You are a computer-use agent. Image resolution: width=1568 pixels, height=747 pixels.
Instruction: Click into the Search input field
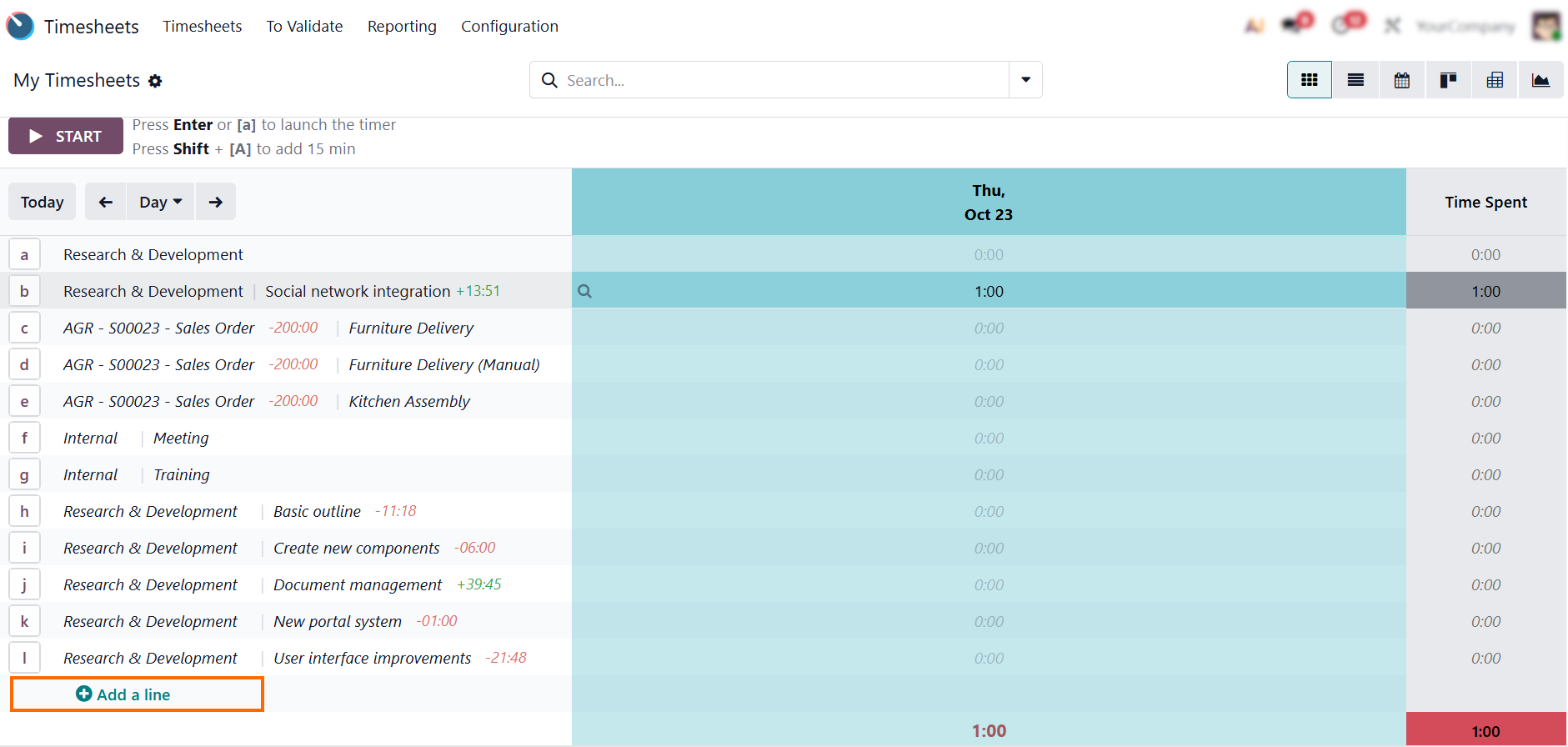click(782, 80)
